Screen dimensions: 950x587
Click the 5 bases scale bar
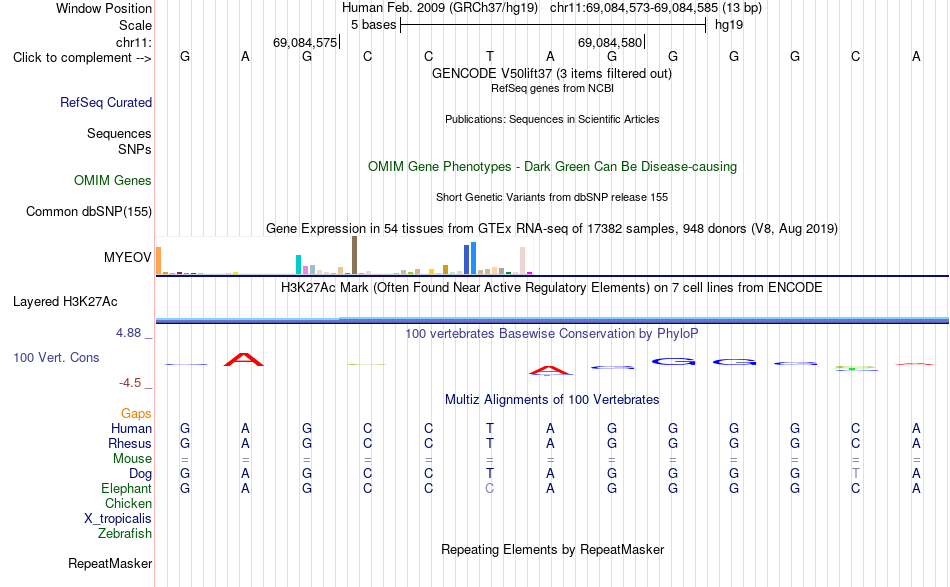pos(553,25)
